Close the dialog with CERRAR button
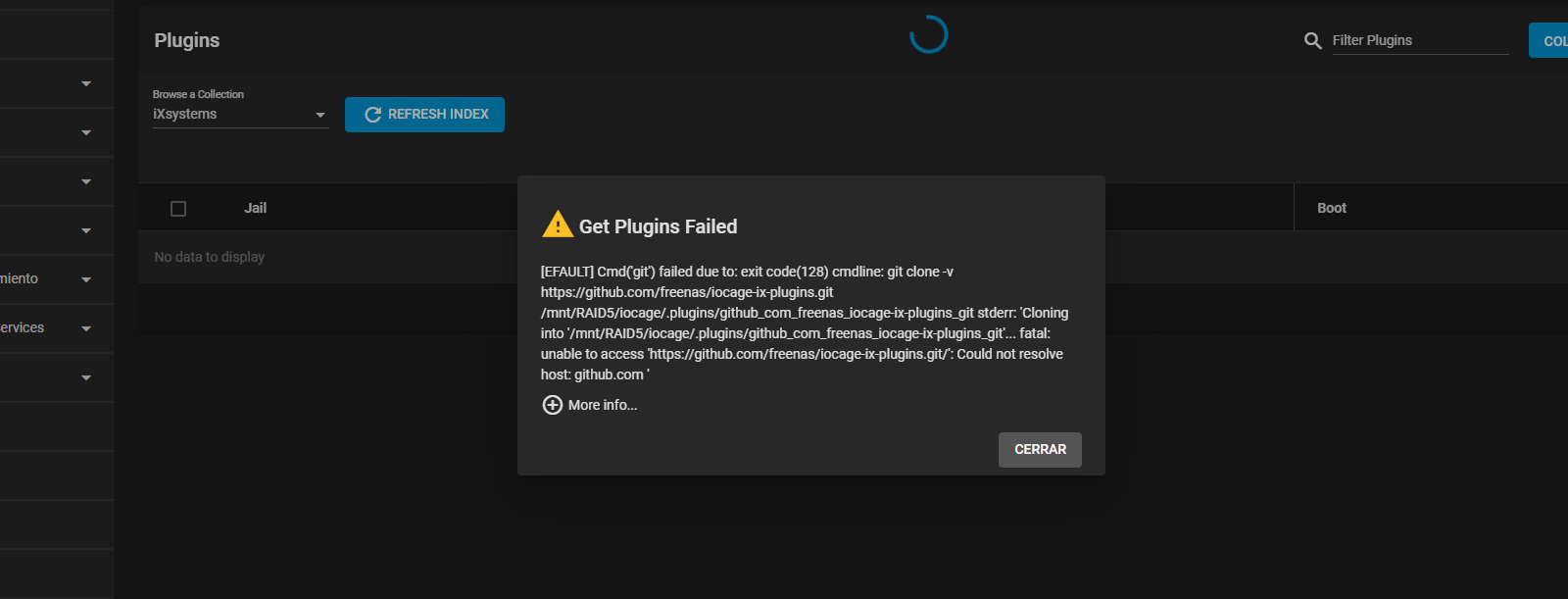The height and width of the screenshot is (599, 1568). tap(1040, 450)
